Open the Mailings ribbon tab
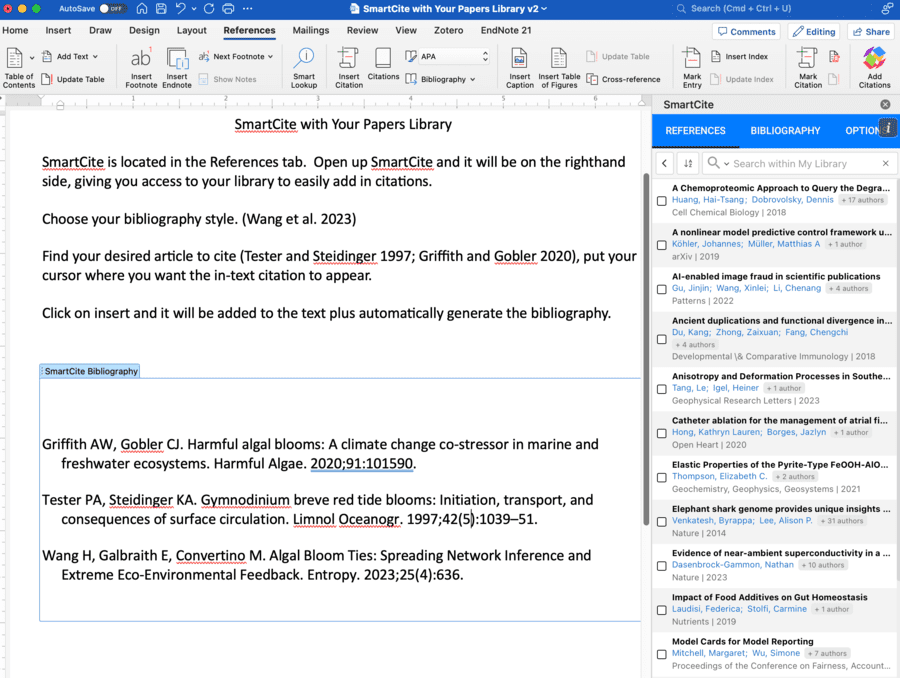This screenshot has height=678, width=900. pos(311,30)
